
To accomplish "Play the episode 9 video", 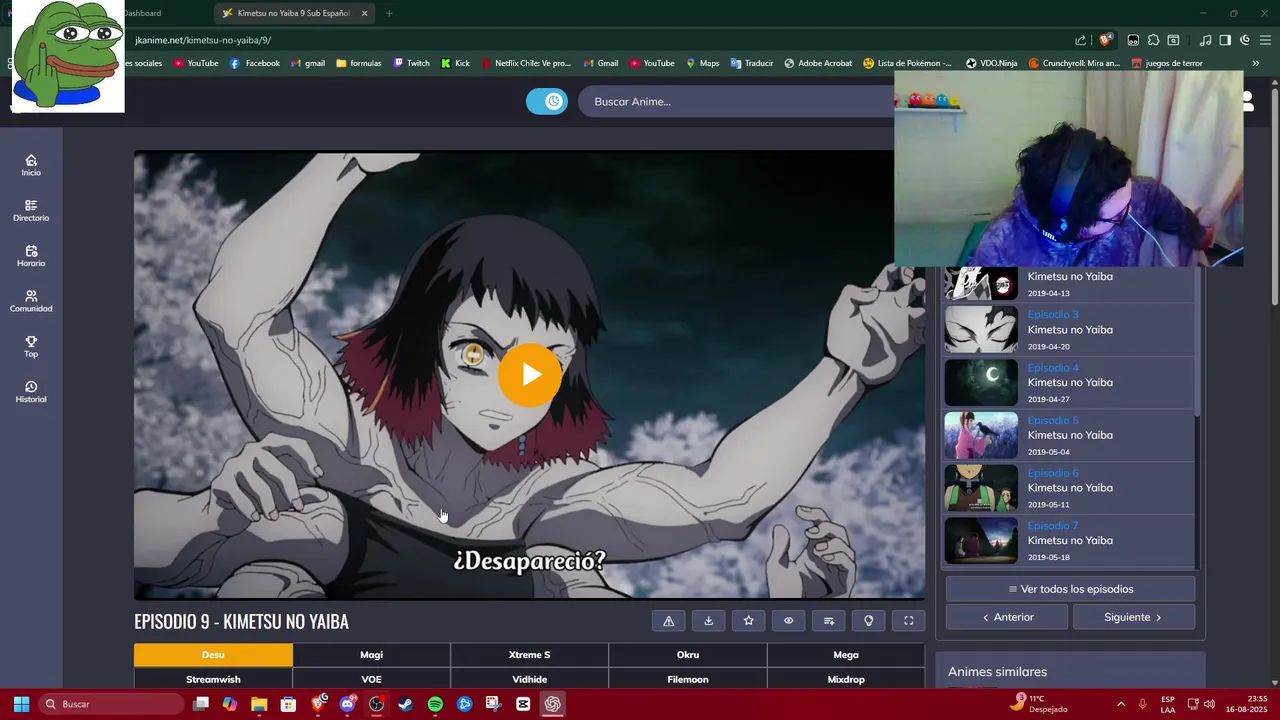I will pos(530,374).
